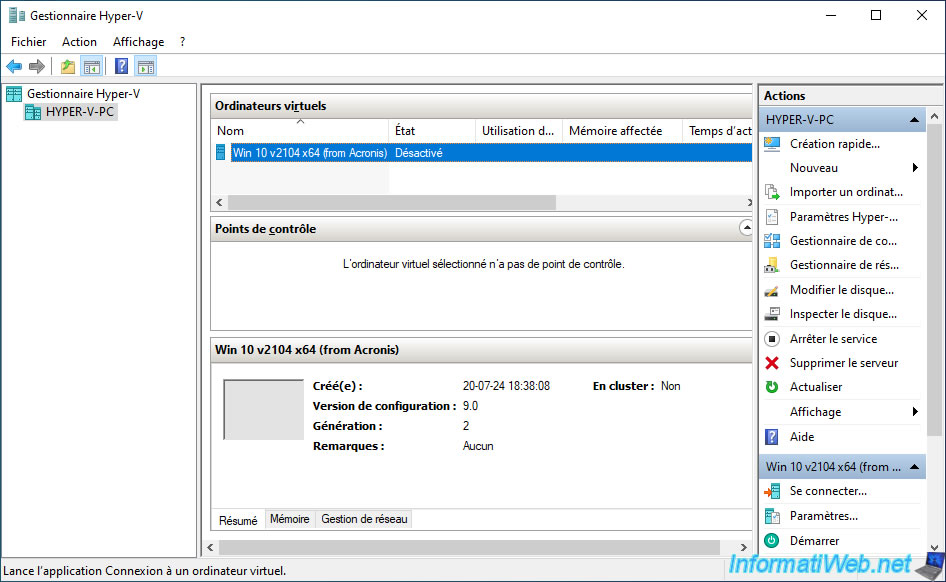Click Supprimer le serveur action text

(843, 363)
